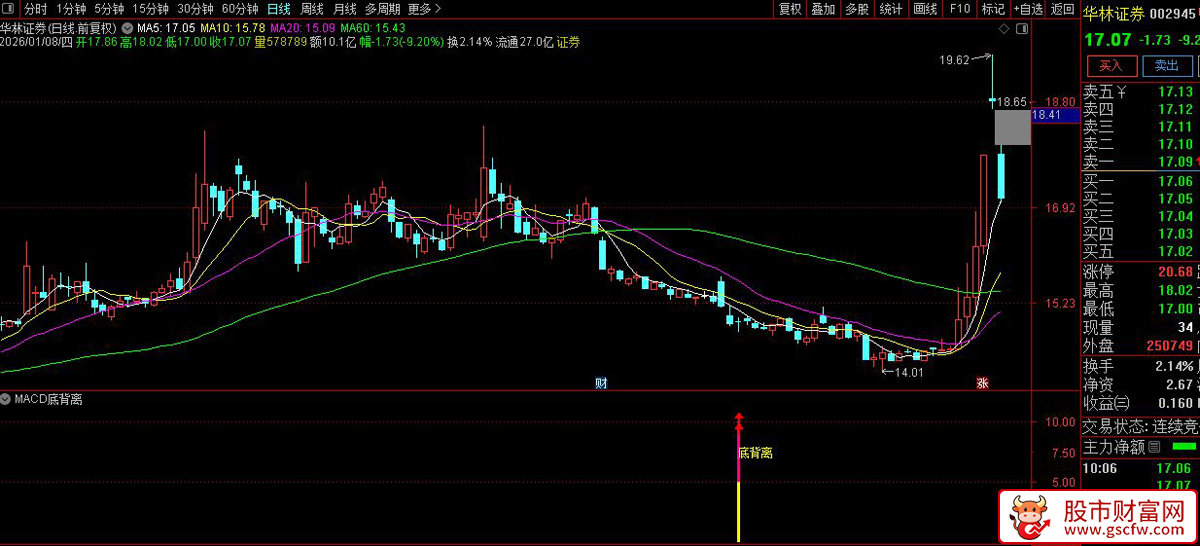Image resolution: width=1200 pixels, height=546 pixels.
Task: Click the 最高 value 18.02
Action: coord(1176,291)
